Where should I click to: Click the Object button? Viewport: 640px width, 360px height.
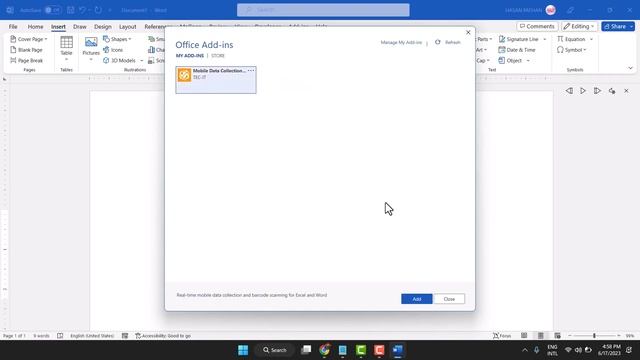pos(510,60)
